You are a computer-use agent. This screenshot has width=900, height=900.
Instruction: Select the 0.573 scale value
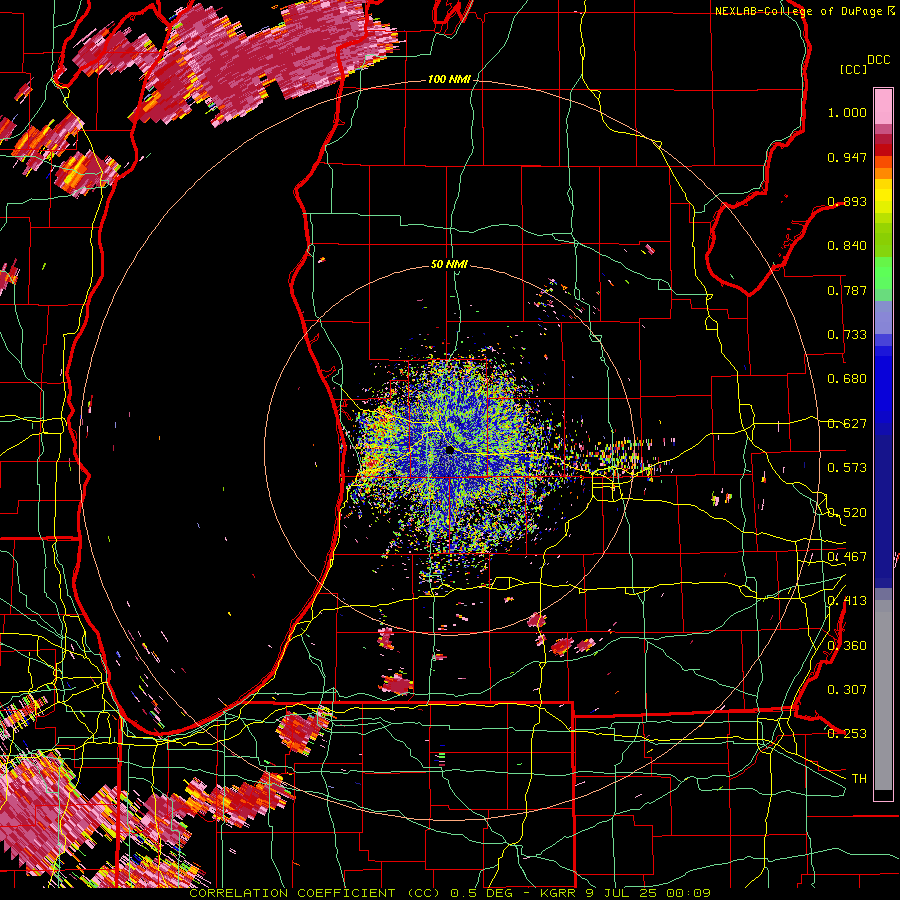pyautogui.click(x=847, y=468)
